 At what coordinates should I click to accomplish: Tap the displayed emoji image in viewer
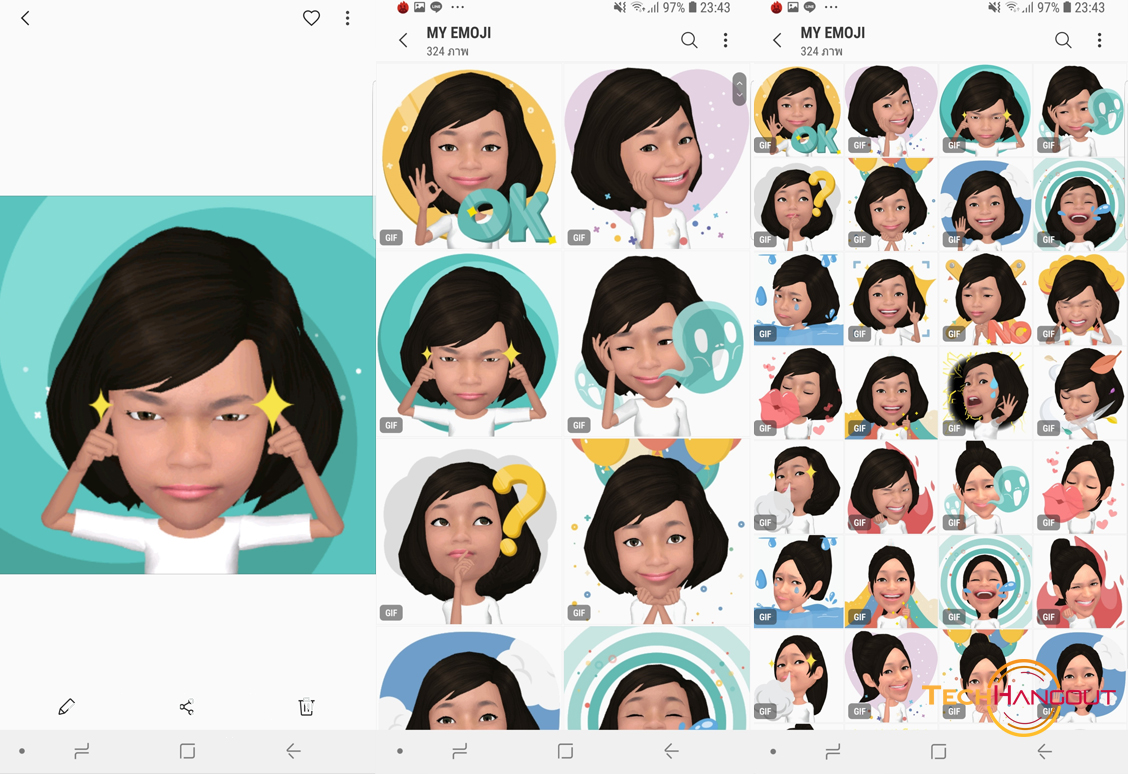[188, 385]
